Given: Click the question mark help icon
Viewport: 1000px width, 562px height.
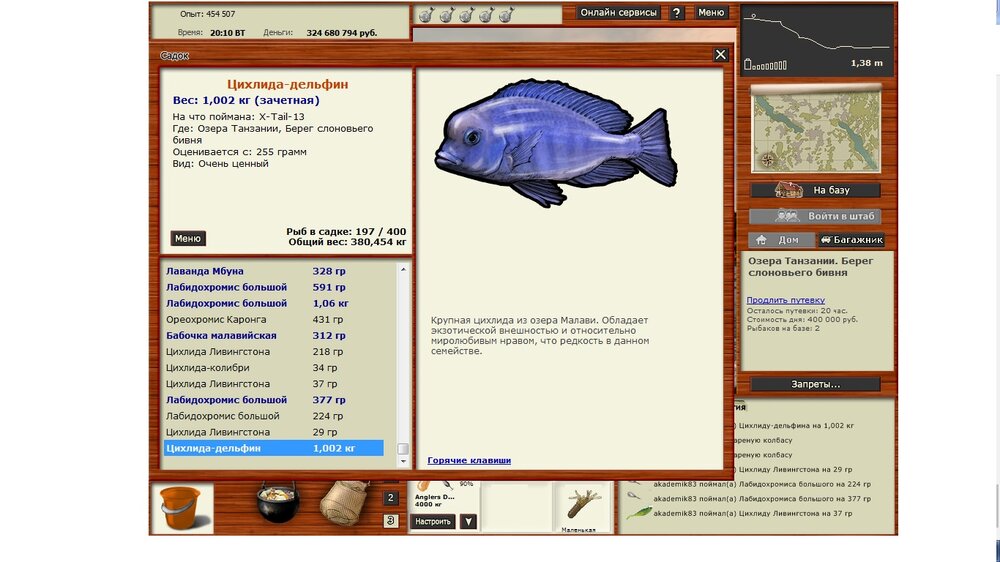Looking at the screenshot, I should (677, 13).
